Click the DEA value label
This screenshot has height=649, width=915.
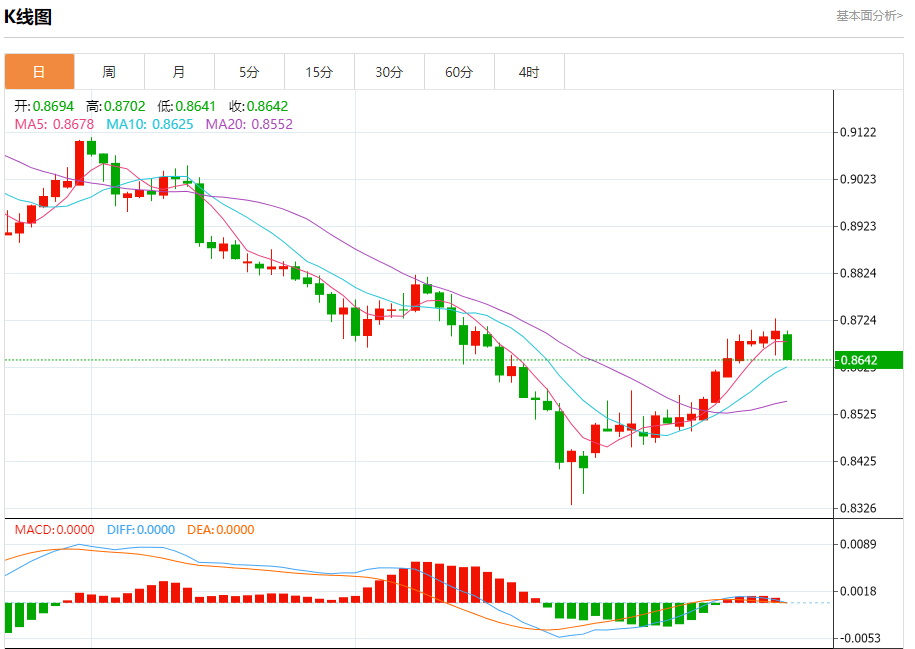pyautogui.click(x=221, y=530)
